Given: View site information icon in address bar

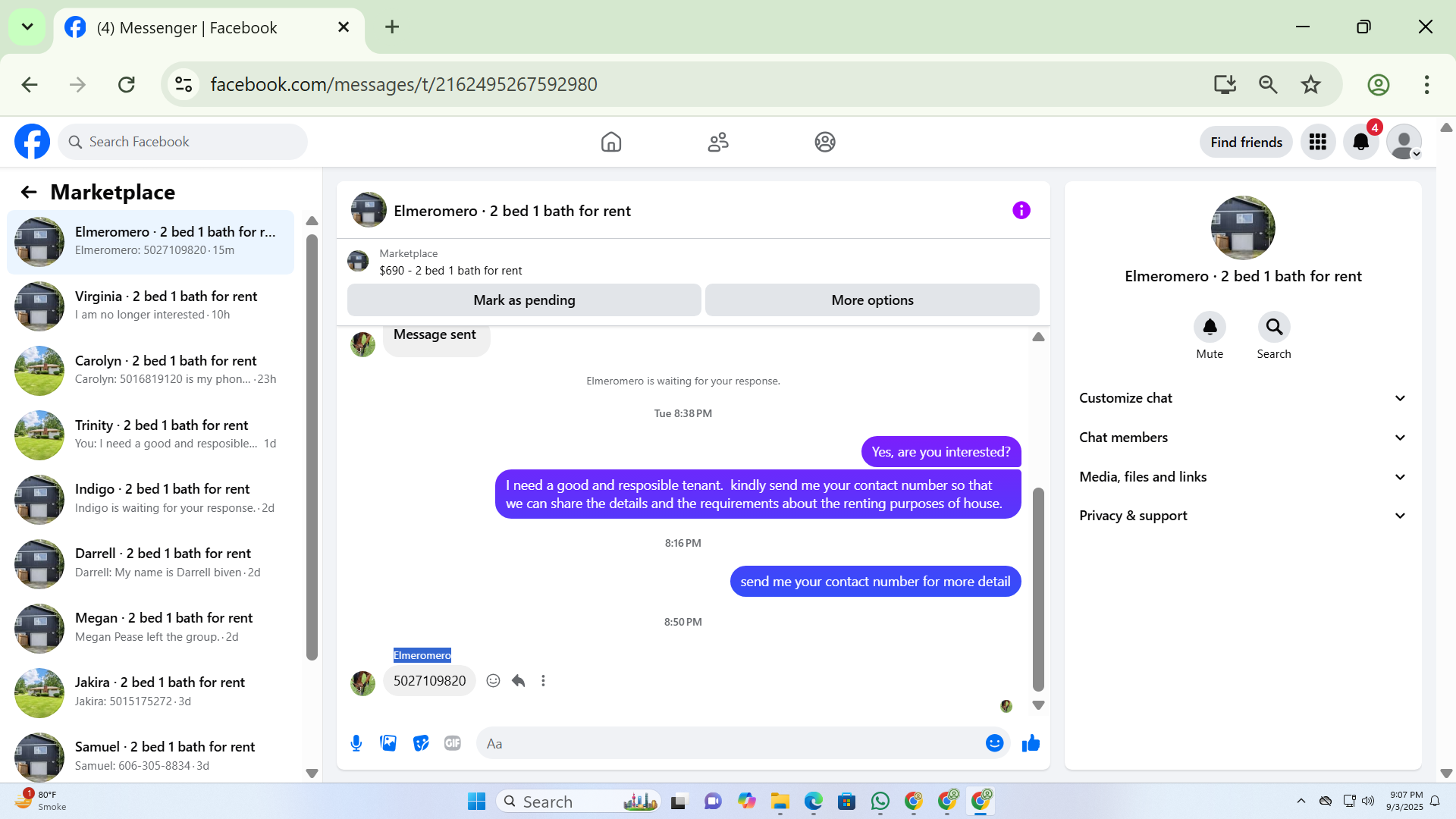Looking at the screenshot, I should [x=184, y=84].
